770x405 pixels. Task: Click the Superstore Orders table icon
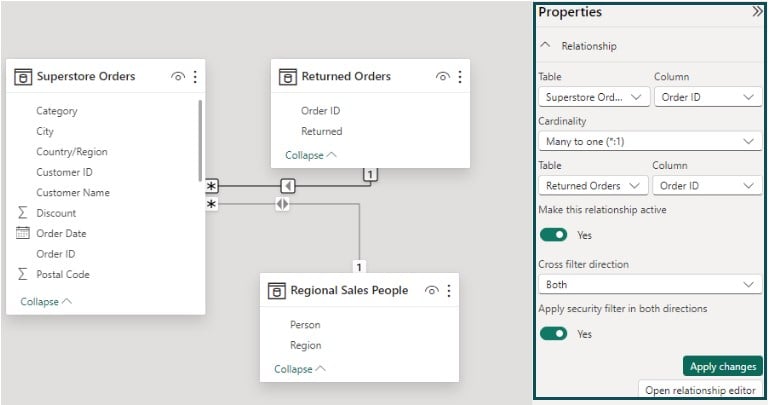point(23,77)
